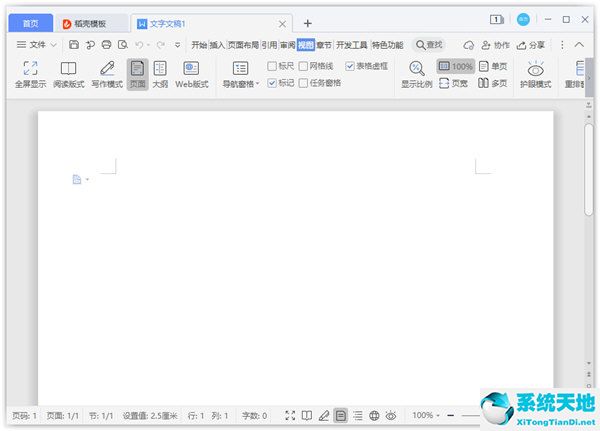
Task: Select 多页 multiple pages view
Action: [493, 83]
